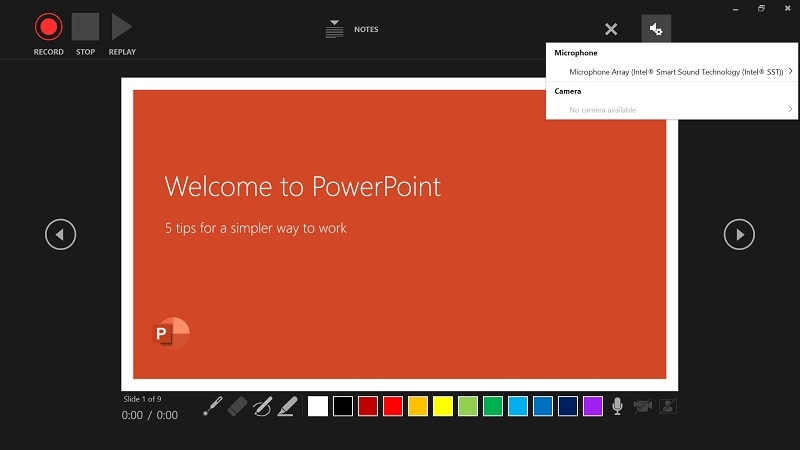
Task: Pick the black ink color swatch
Action: tap(342, 406)
